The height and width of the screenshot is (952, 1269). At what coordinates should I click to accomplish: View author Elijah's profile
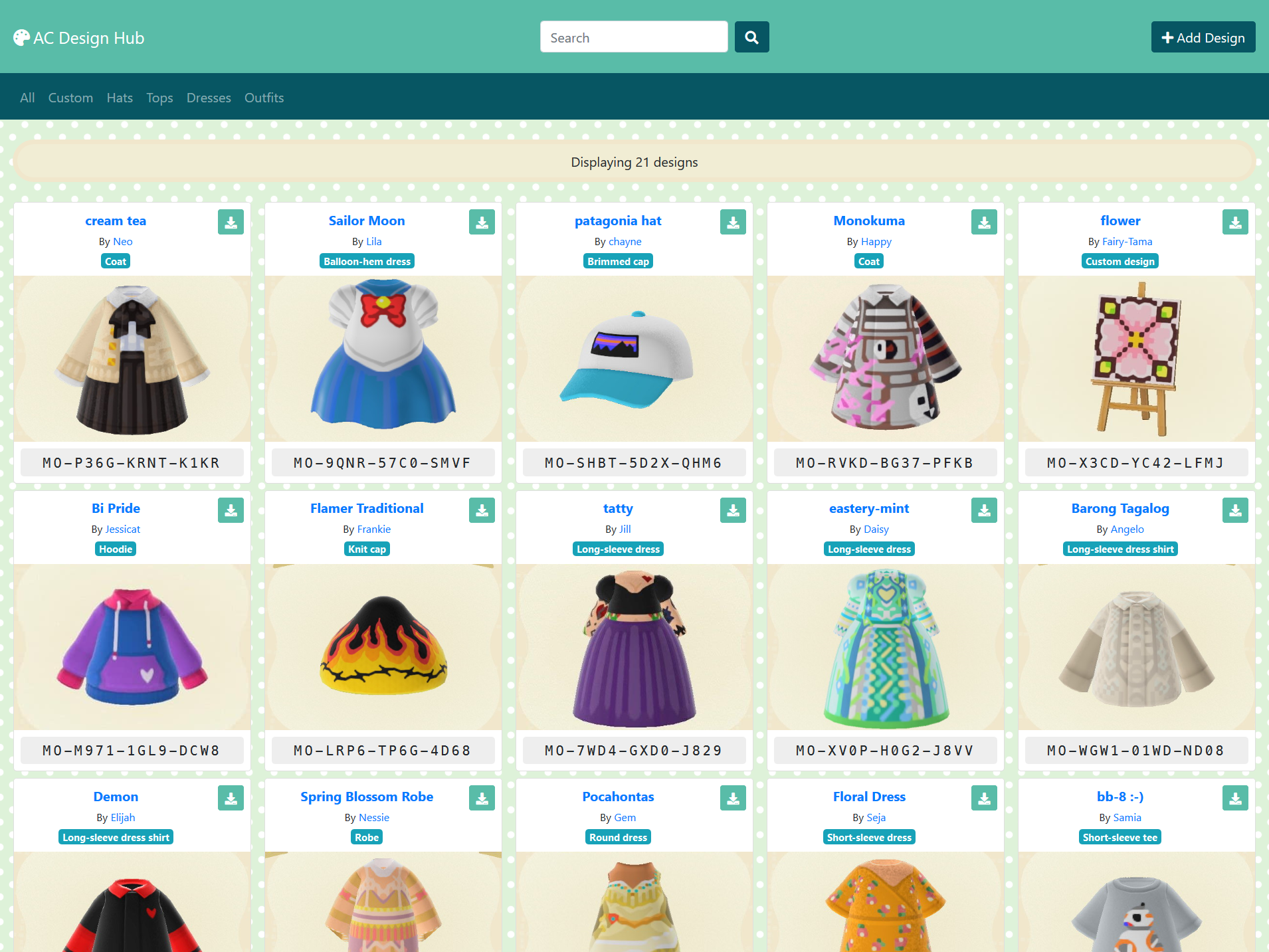tap(123, 818)
